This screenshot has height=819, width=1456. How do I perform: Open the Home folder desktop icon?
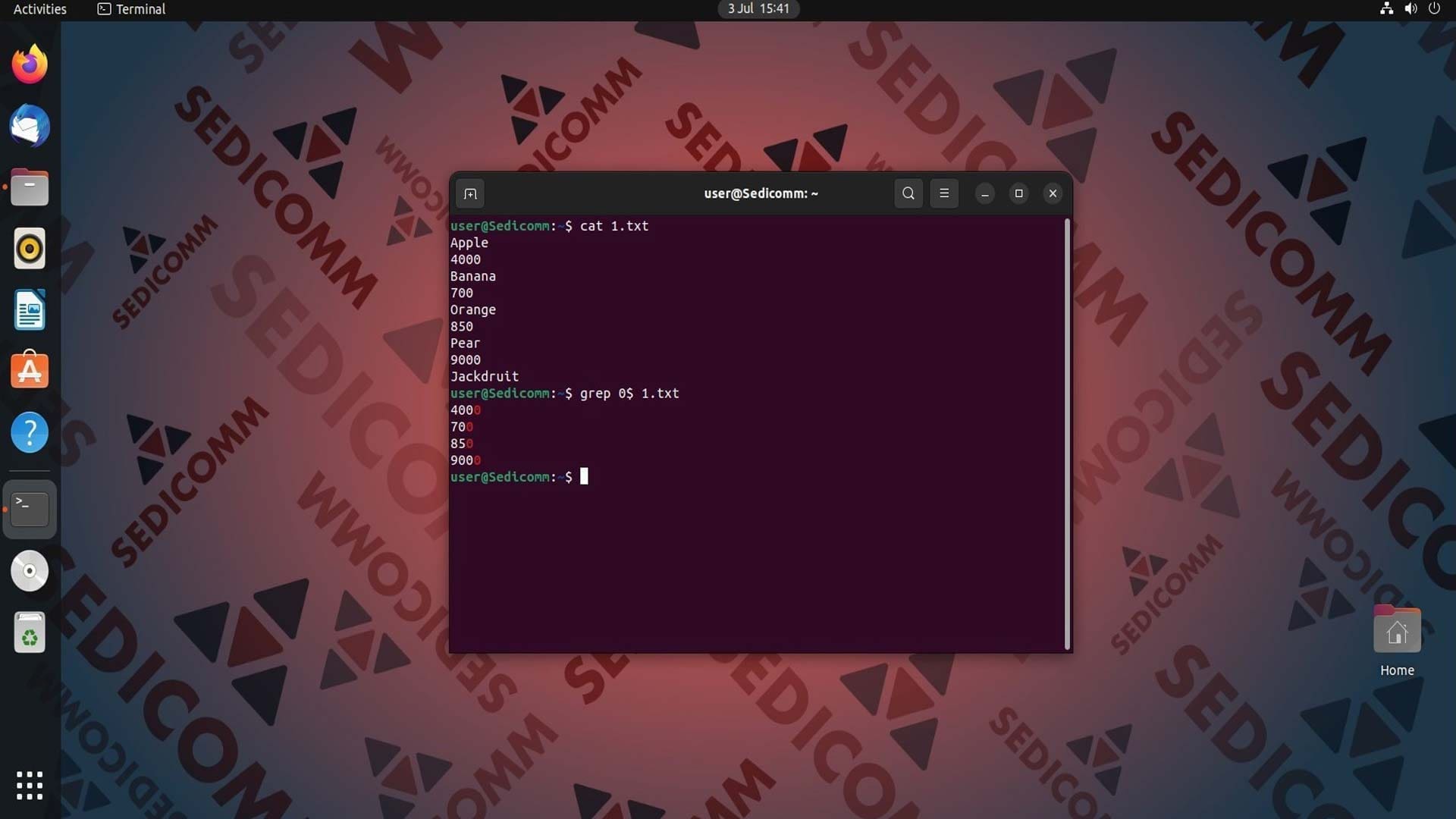(x=1397, y=641)
